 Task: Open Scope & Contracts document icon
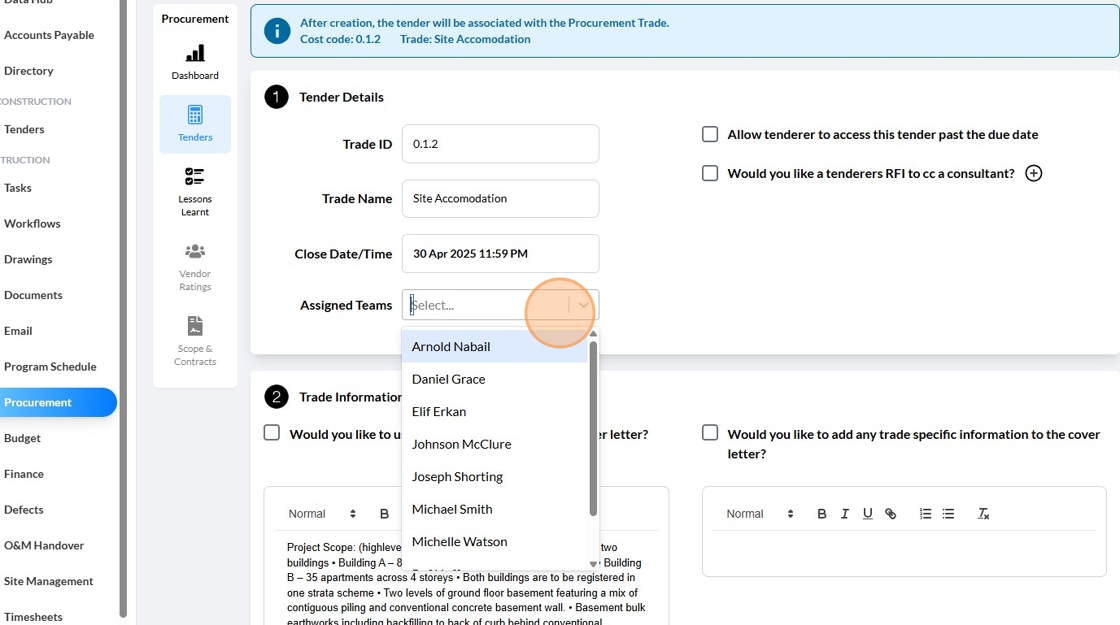point(195,326)
